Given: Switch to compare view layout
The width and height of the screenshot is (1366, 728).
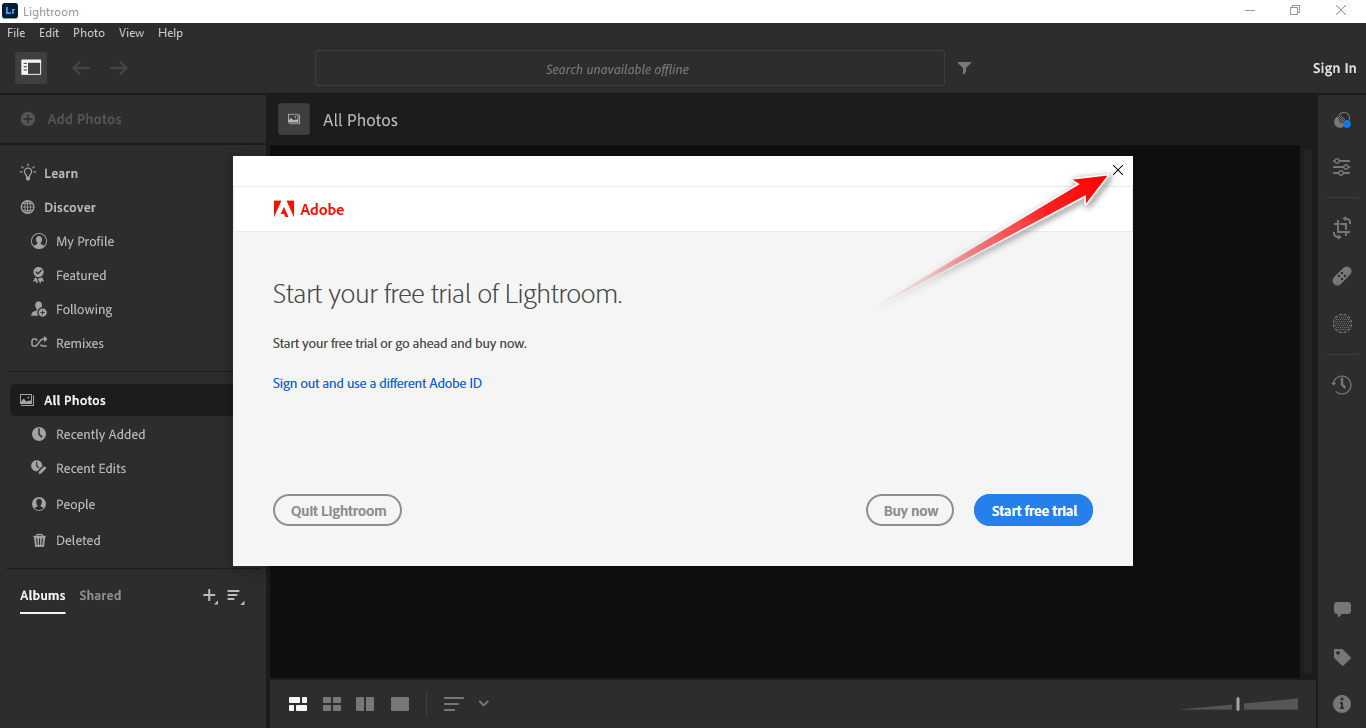Looking at the screenshot, I should [365, 704].
